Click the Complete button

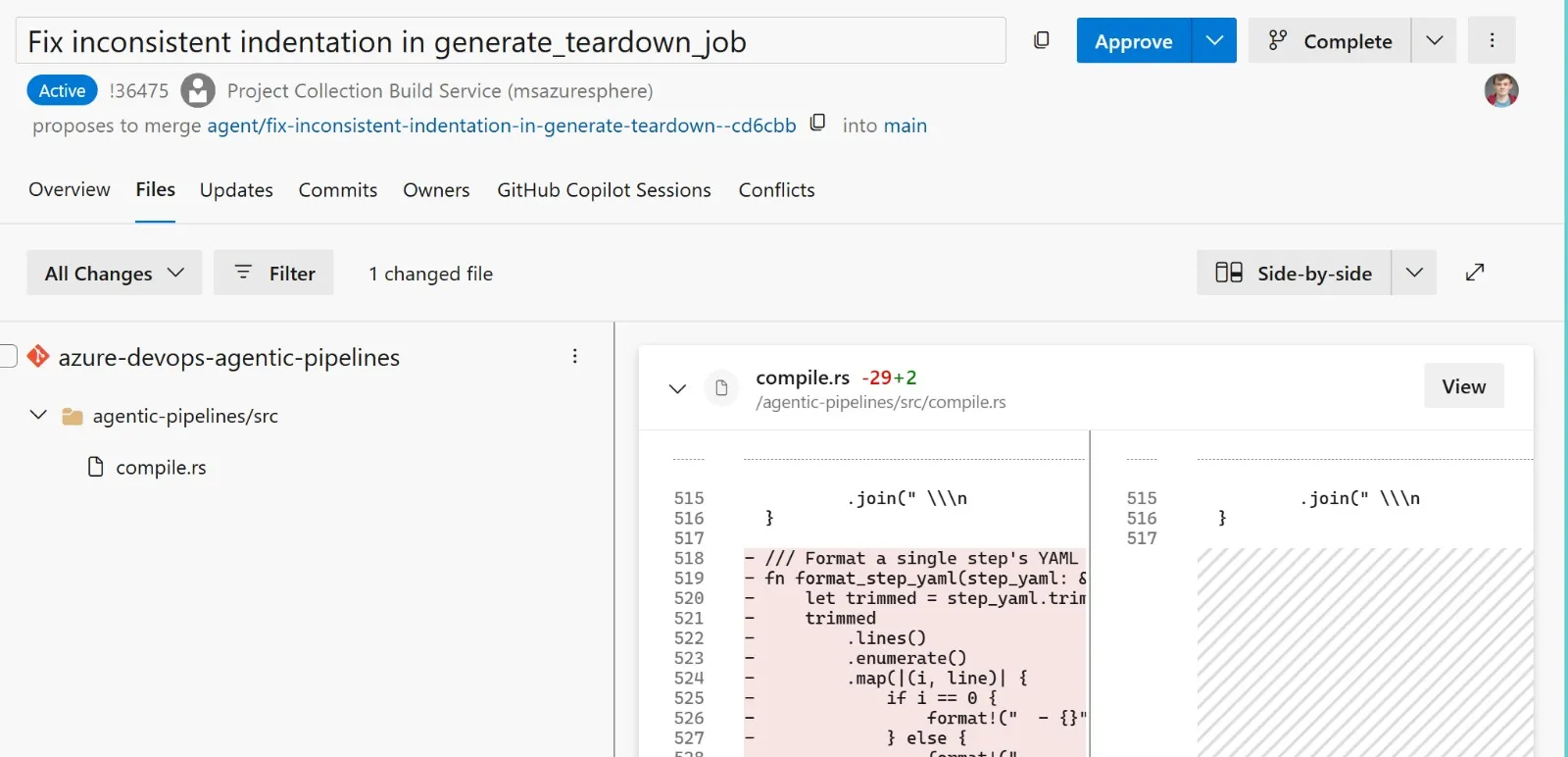pyautogui.click(x=1330, y=40)
